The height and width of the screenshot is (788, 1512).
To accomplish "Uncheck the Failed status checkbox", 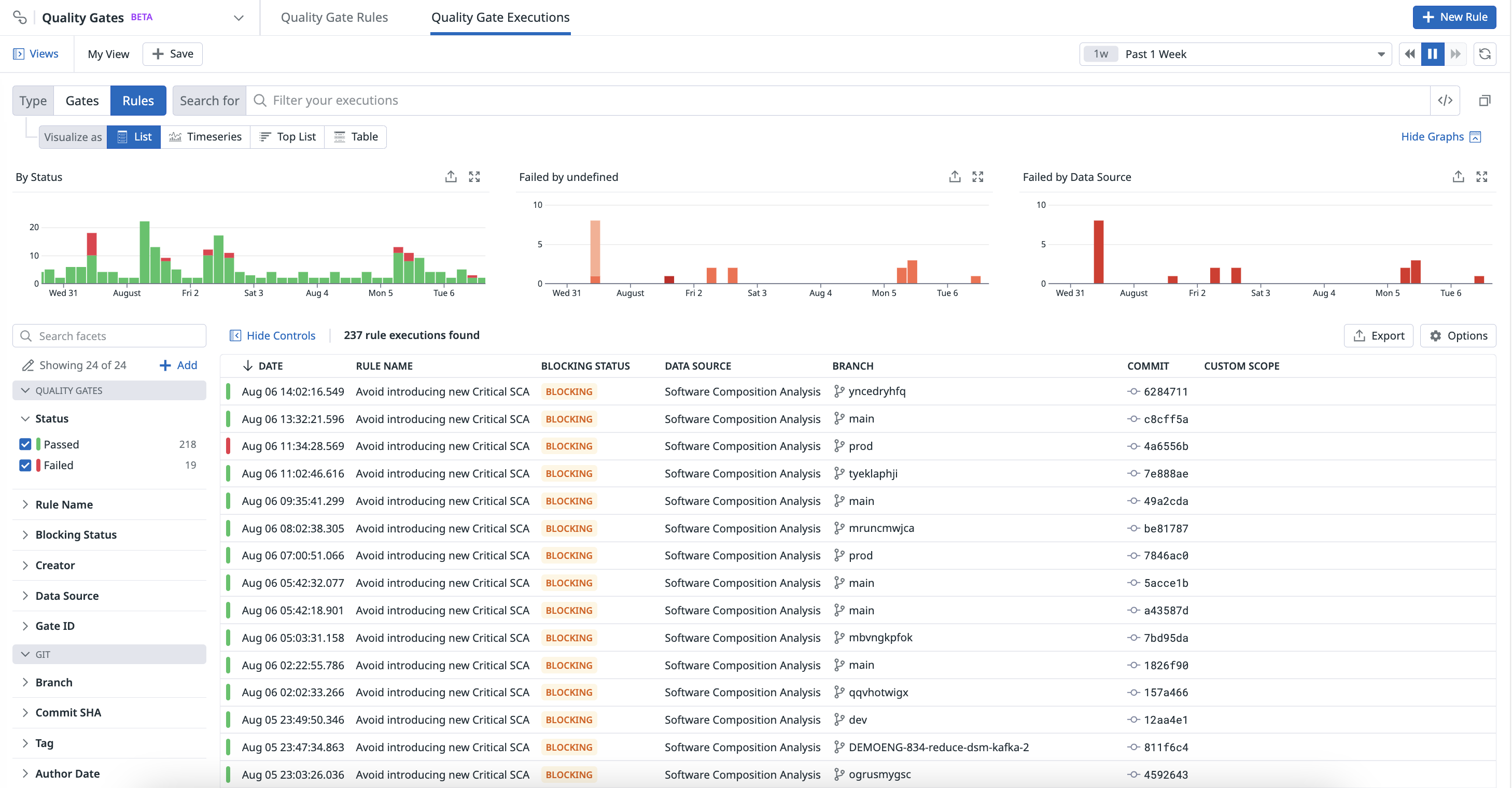I will click(25, 466).
